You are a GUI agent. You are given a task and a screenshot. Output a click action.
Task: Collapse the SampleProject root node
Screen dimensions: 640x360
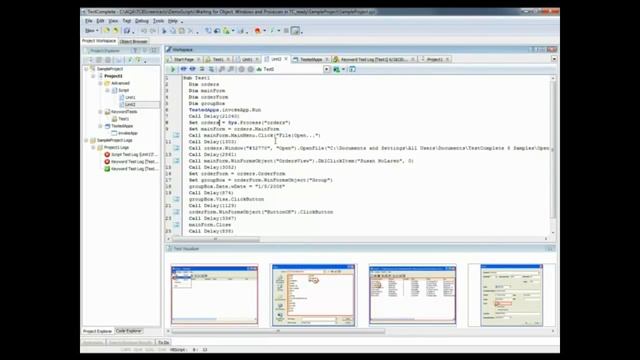pos(87,69)
